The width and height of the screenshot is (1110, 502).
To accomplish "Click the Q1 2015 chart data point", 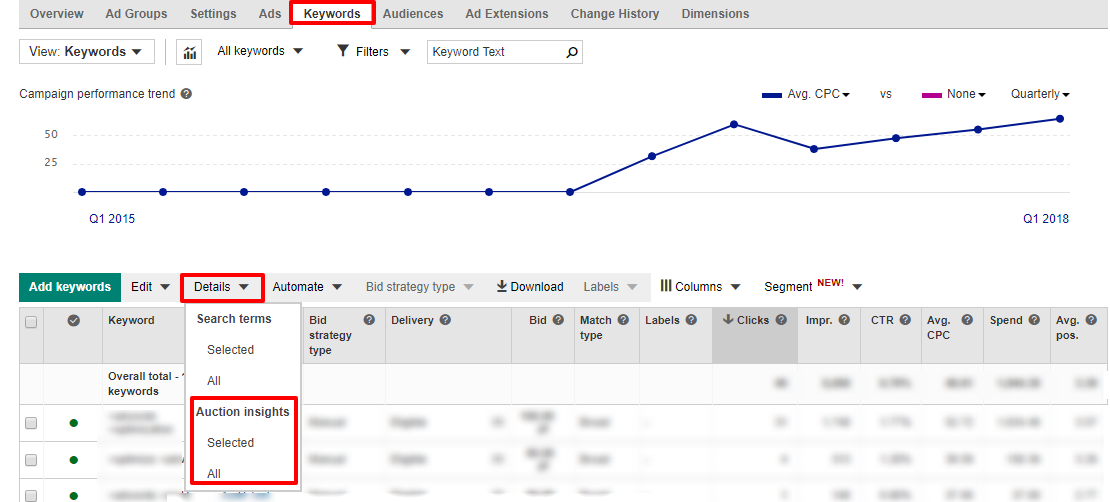I will tap(82, 192).
